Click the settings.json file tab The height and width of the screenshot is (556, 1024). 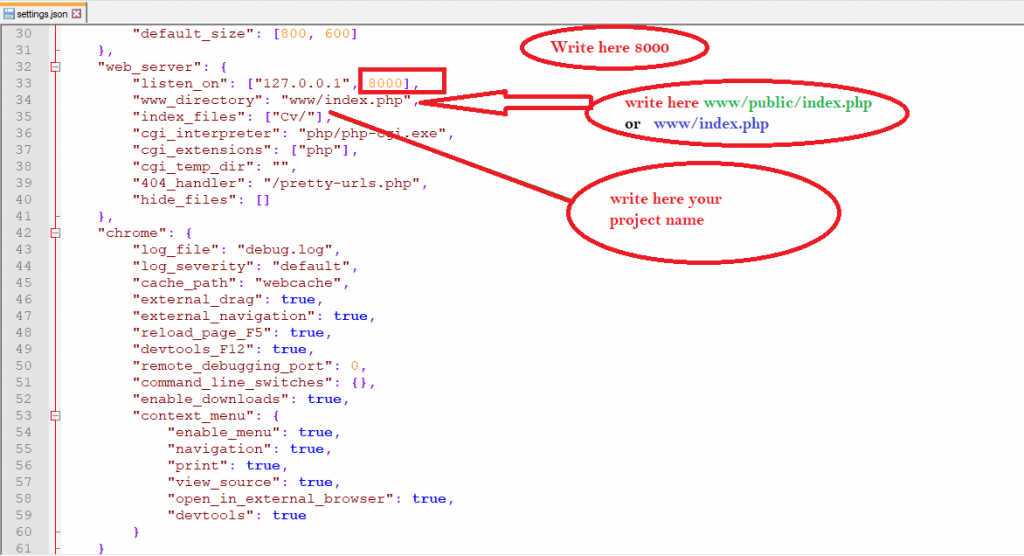coord(42,13)
